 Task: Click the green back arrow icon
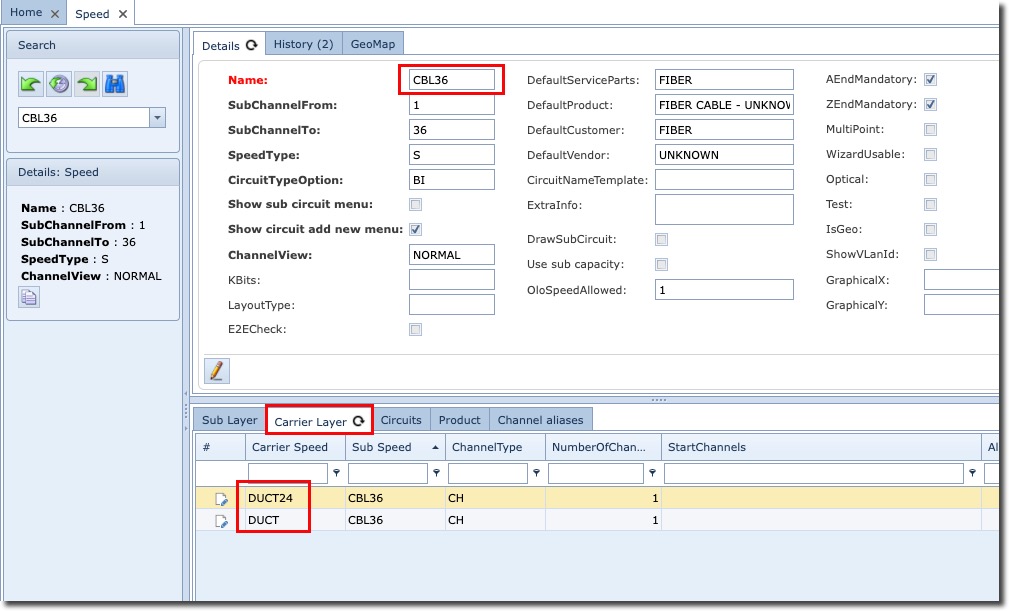31,84
